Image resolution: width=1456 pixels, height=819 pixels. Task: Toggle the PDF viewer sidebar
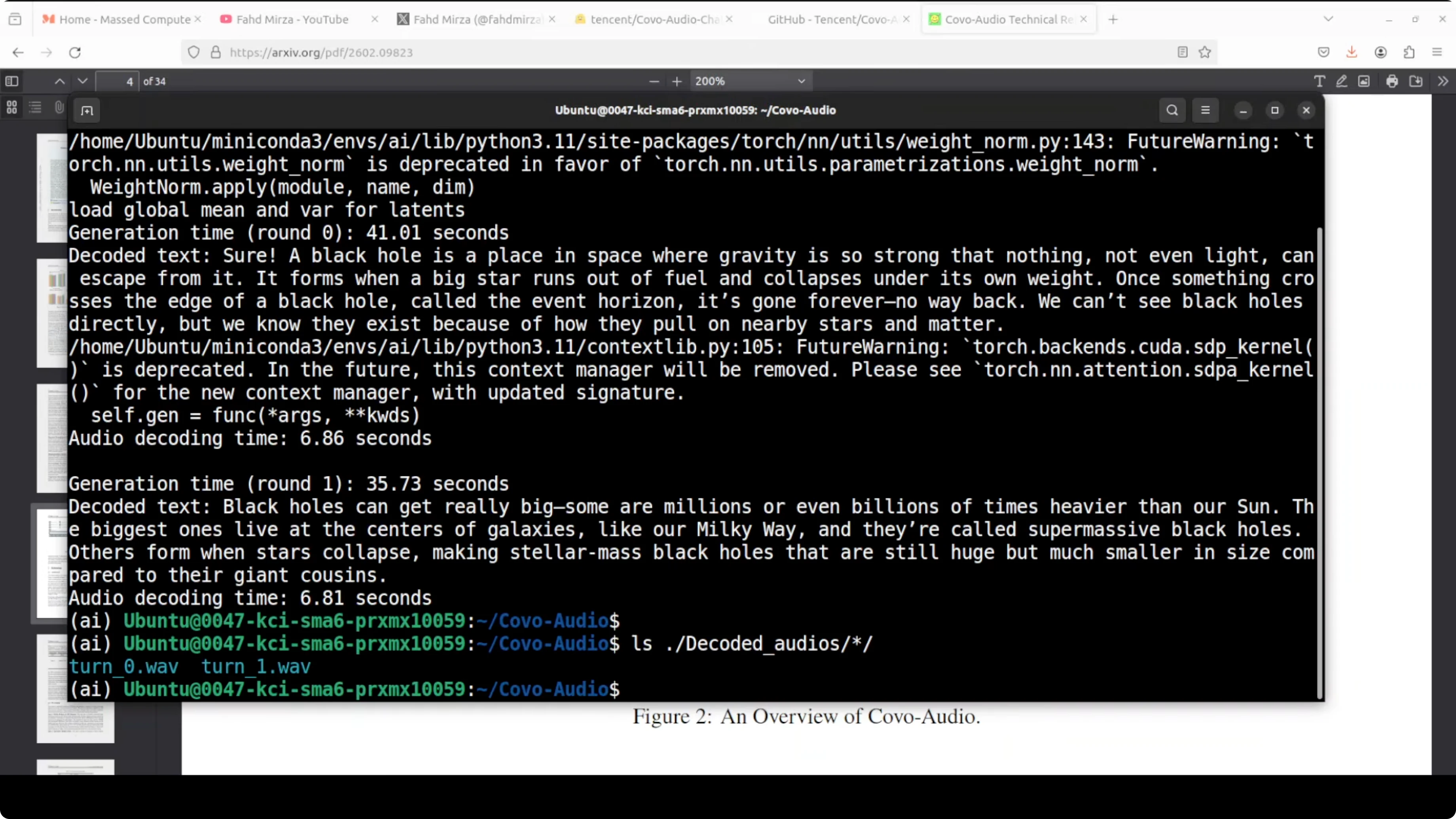pyautogui.click(x=12, y=82)
